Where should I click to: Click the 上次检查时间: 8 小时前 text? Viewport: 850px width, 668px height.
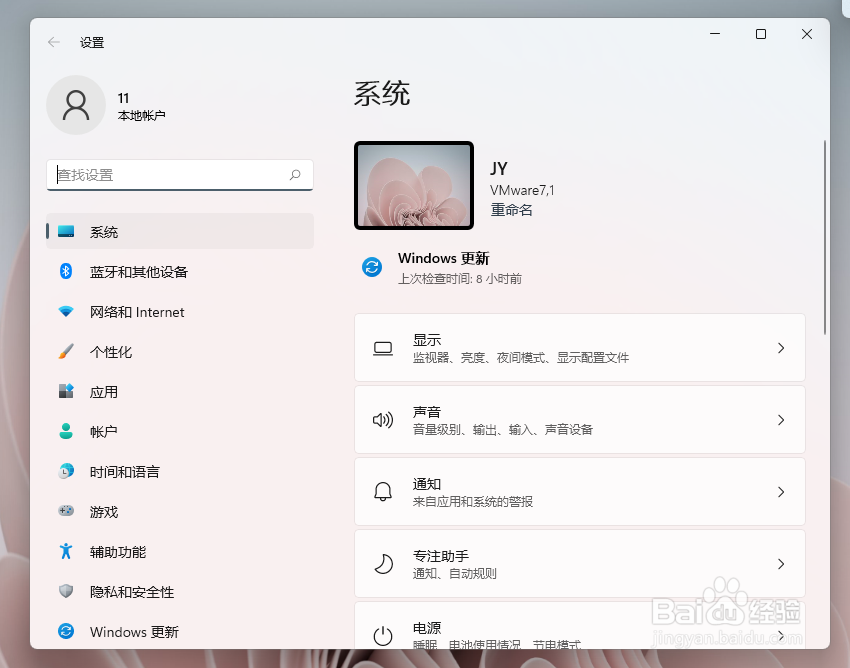click(x=460, y=279)
